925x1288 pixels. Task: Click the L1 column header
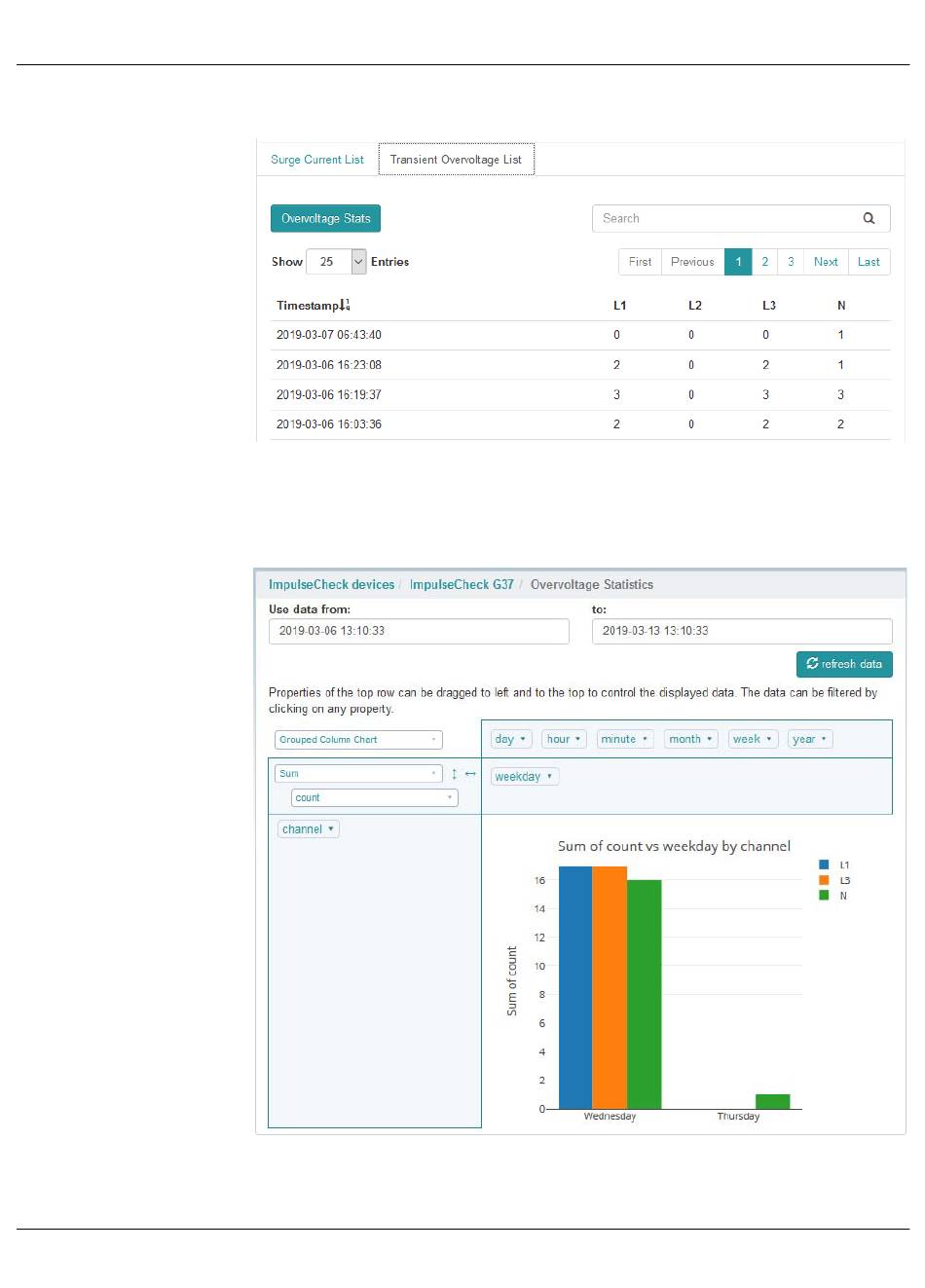click(x=619, y=306)
